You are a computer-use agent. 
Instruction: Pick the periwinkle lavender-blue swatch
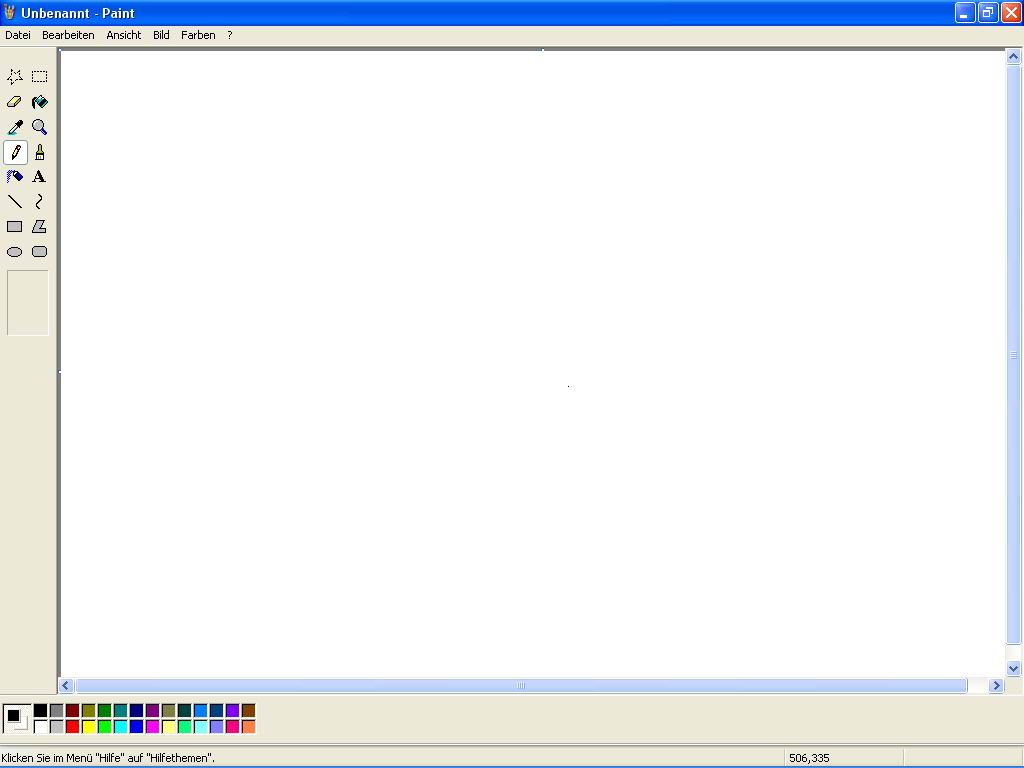[x=217, y=726]
